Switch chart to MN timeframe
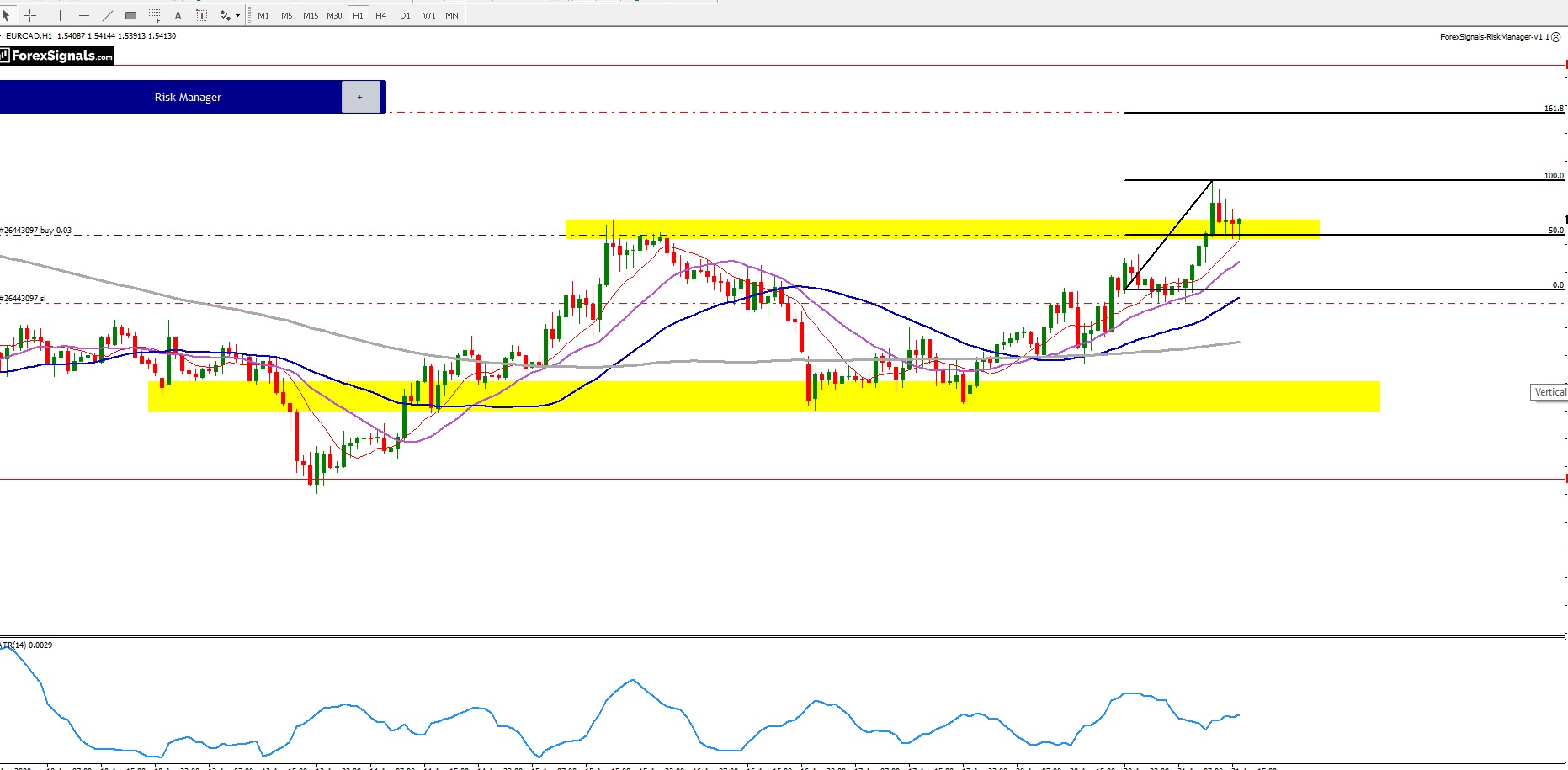 click(x=452, y=15)
